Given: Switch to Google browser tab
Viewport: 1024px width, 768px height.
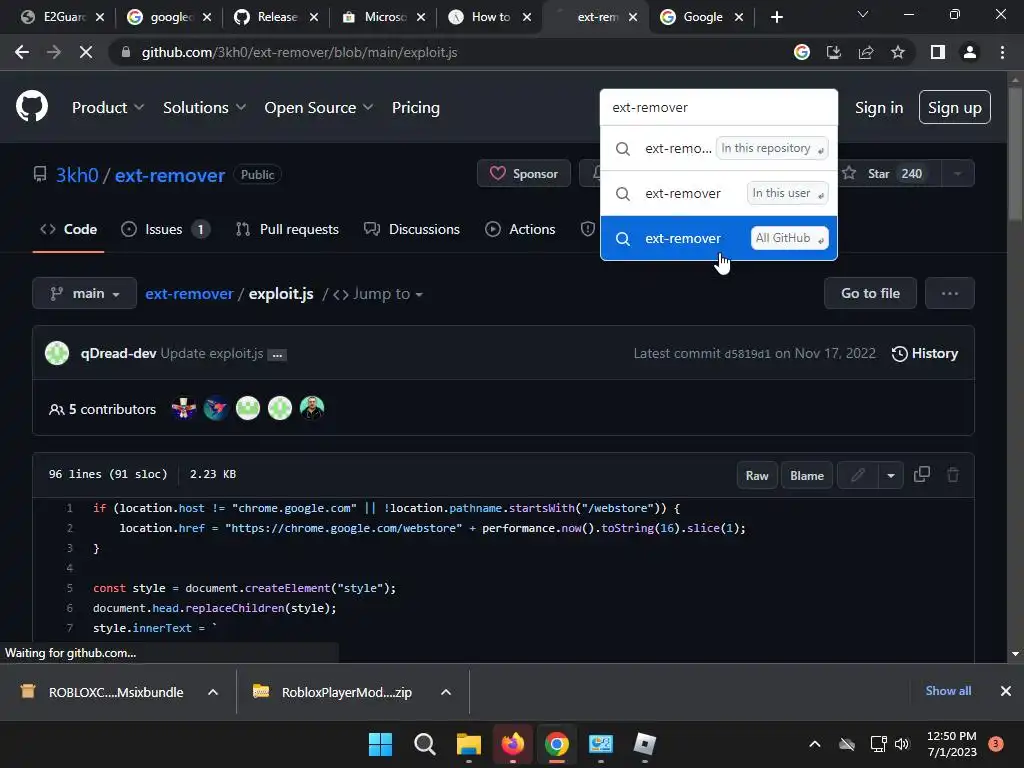Looking at the screenshot, I should coord(701,17).
